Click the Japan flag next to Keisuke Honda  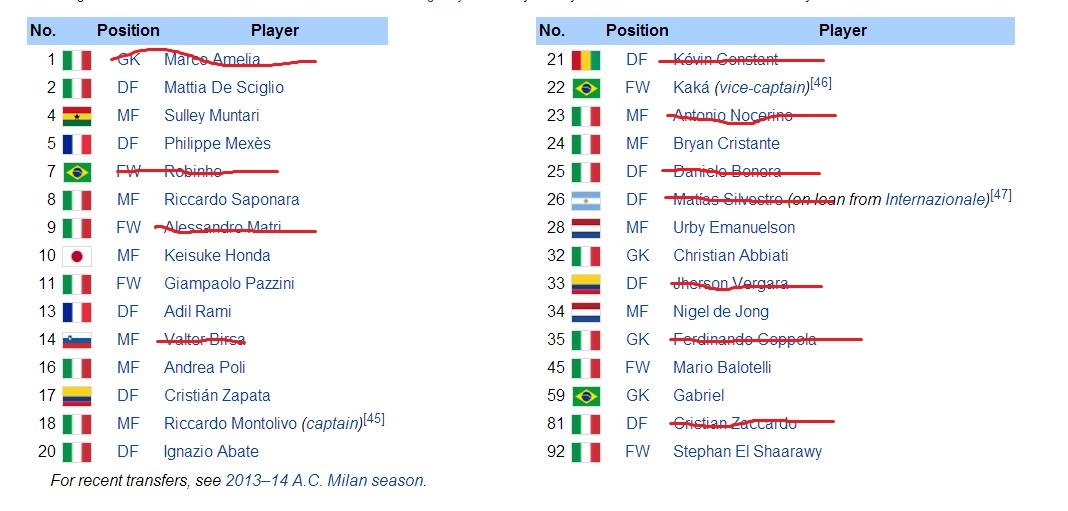click(x=77, y=256)
